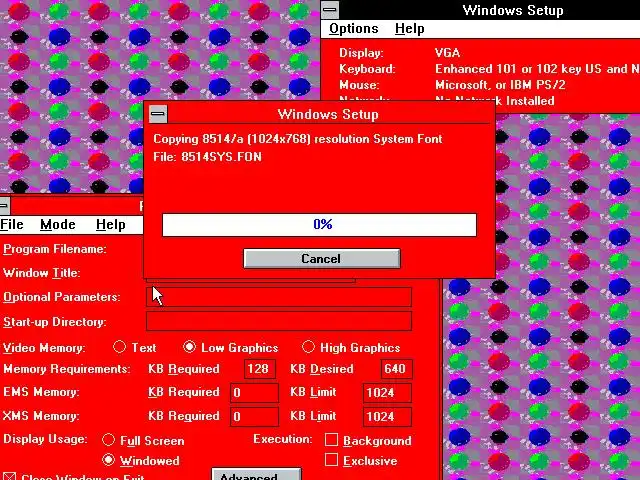Select High Graphics video memory option
Image resolution: width=640 pixels, height=480 pixels.
click(x=351, y=347)
